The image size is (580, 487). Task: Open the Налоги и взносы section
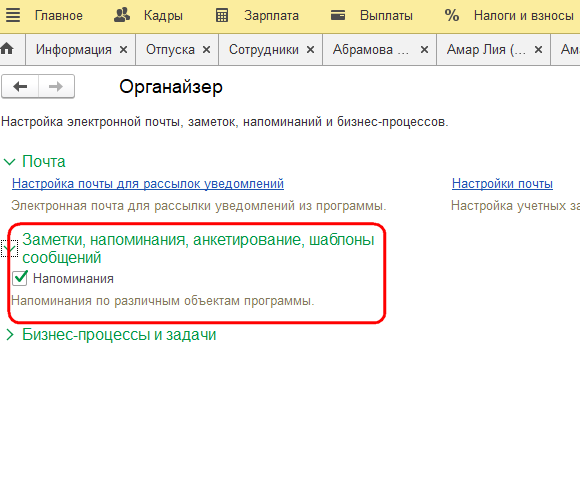524,16
